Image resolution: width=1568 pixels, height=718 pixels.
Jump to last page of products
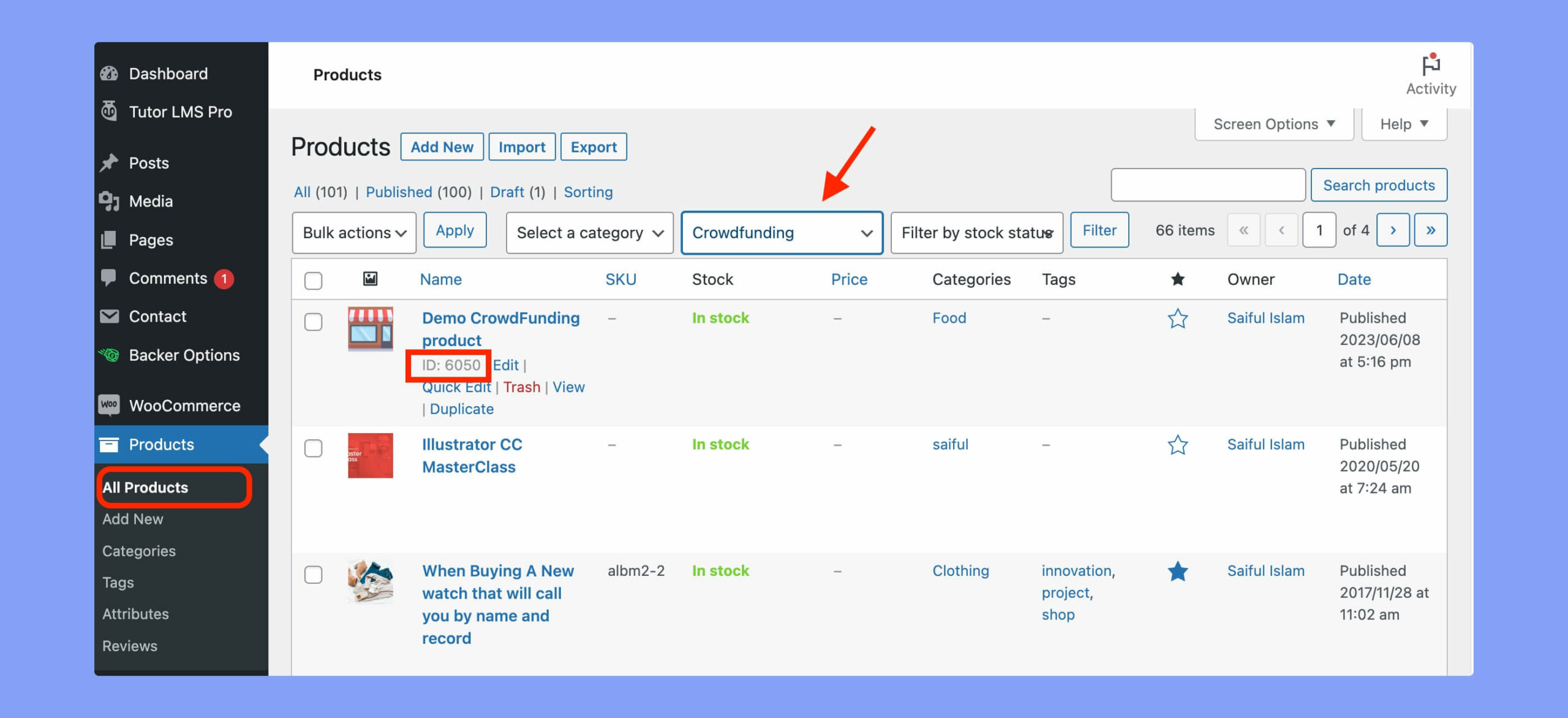(x=1430, y=230)
